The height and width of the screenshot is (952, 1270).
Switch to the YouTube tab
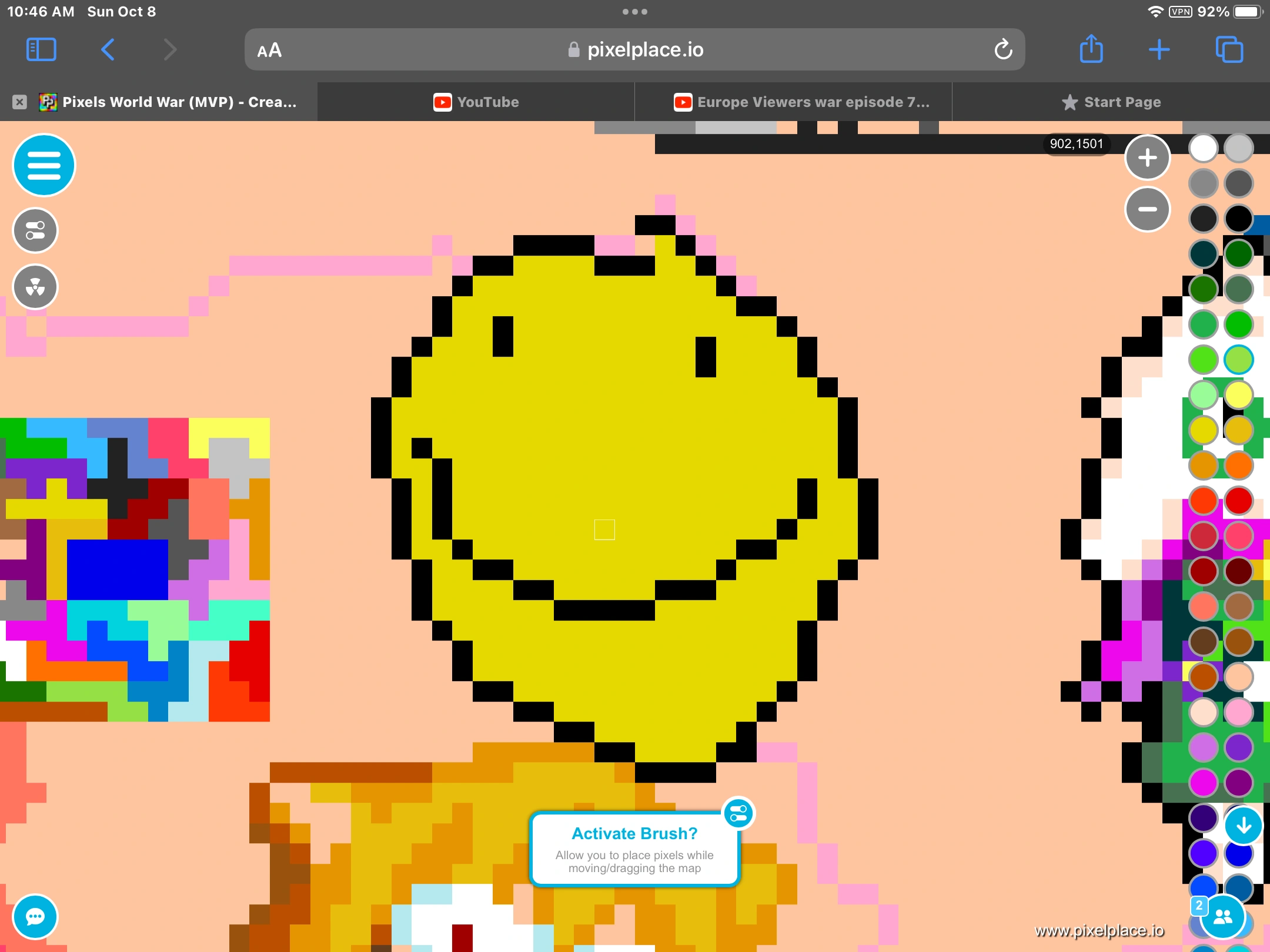click(x=476, y=101)
